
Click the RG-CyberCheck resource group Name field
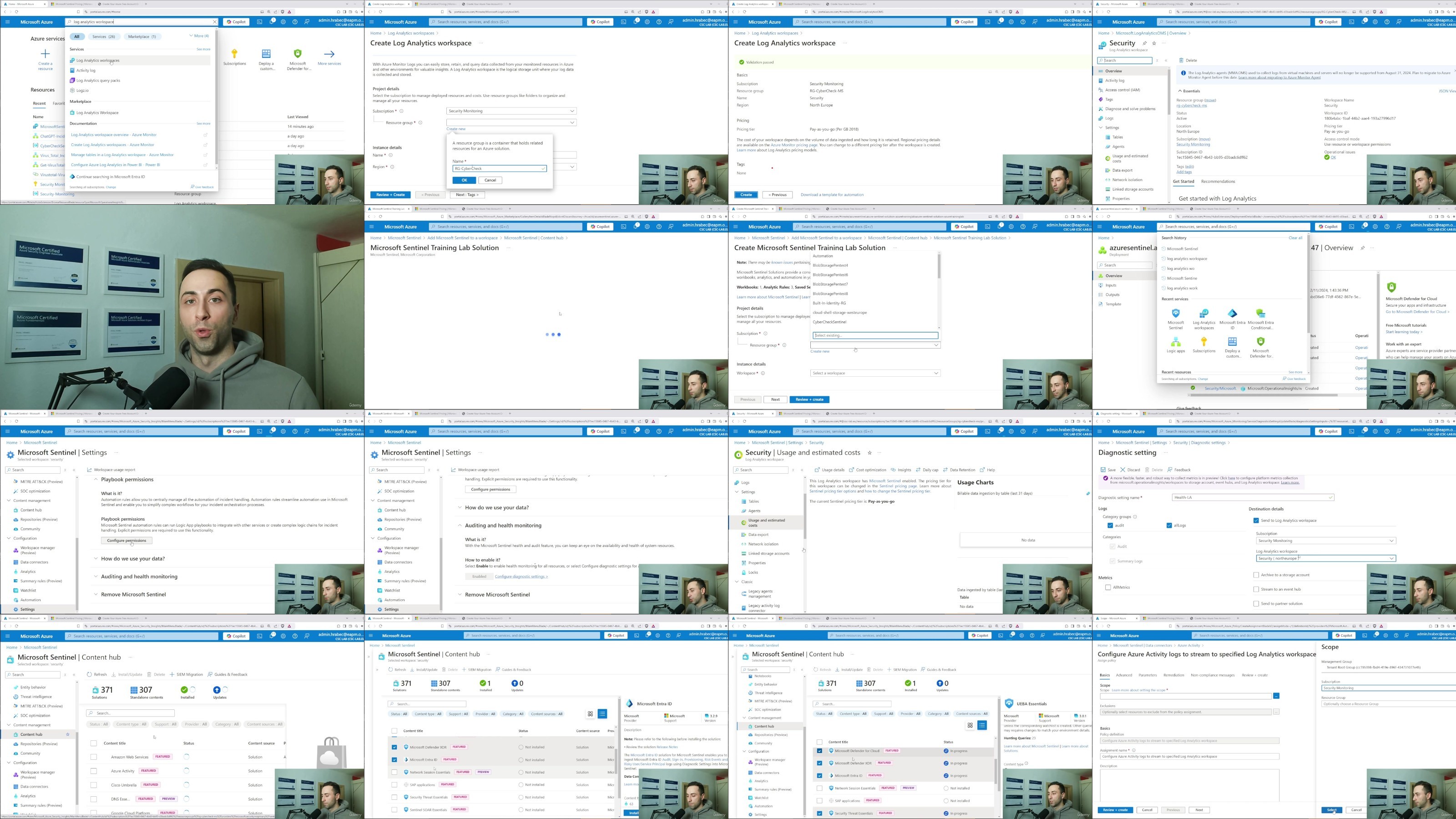click(500, 168)
